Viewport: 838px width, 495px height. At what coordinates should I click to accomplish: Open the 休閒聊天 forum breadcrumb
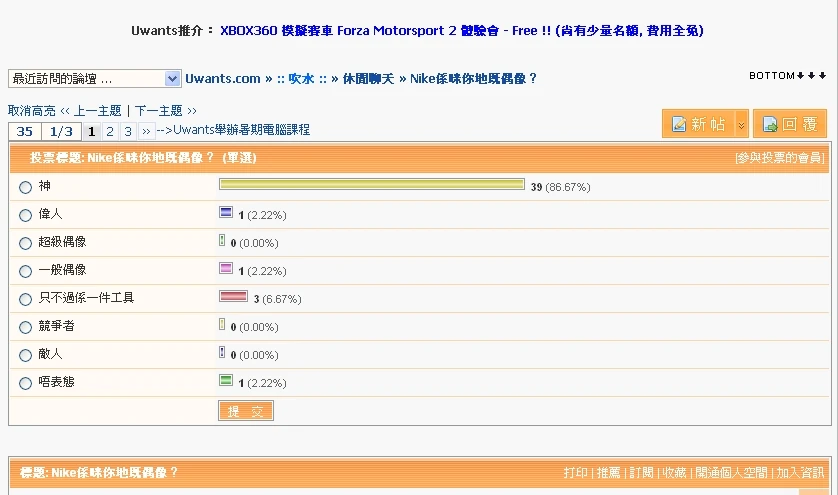tap(365, 78)
